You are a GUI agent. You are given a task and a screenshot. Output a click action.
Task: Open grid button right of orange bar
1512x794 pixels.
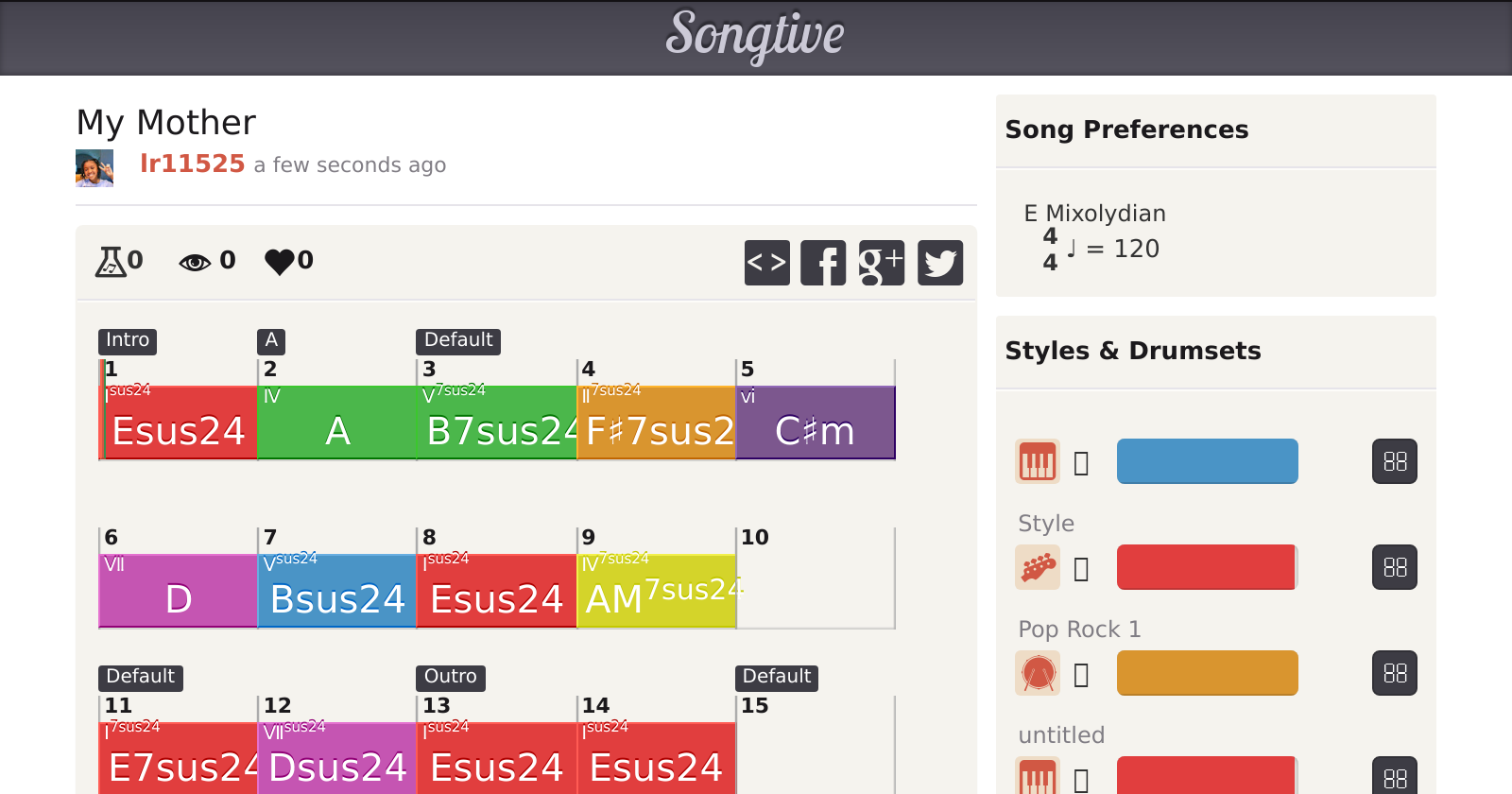point(1394,674)
